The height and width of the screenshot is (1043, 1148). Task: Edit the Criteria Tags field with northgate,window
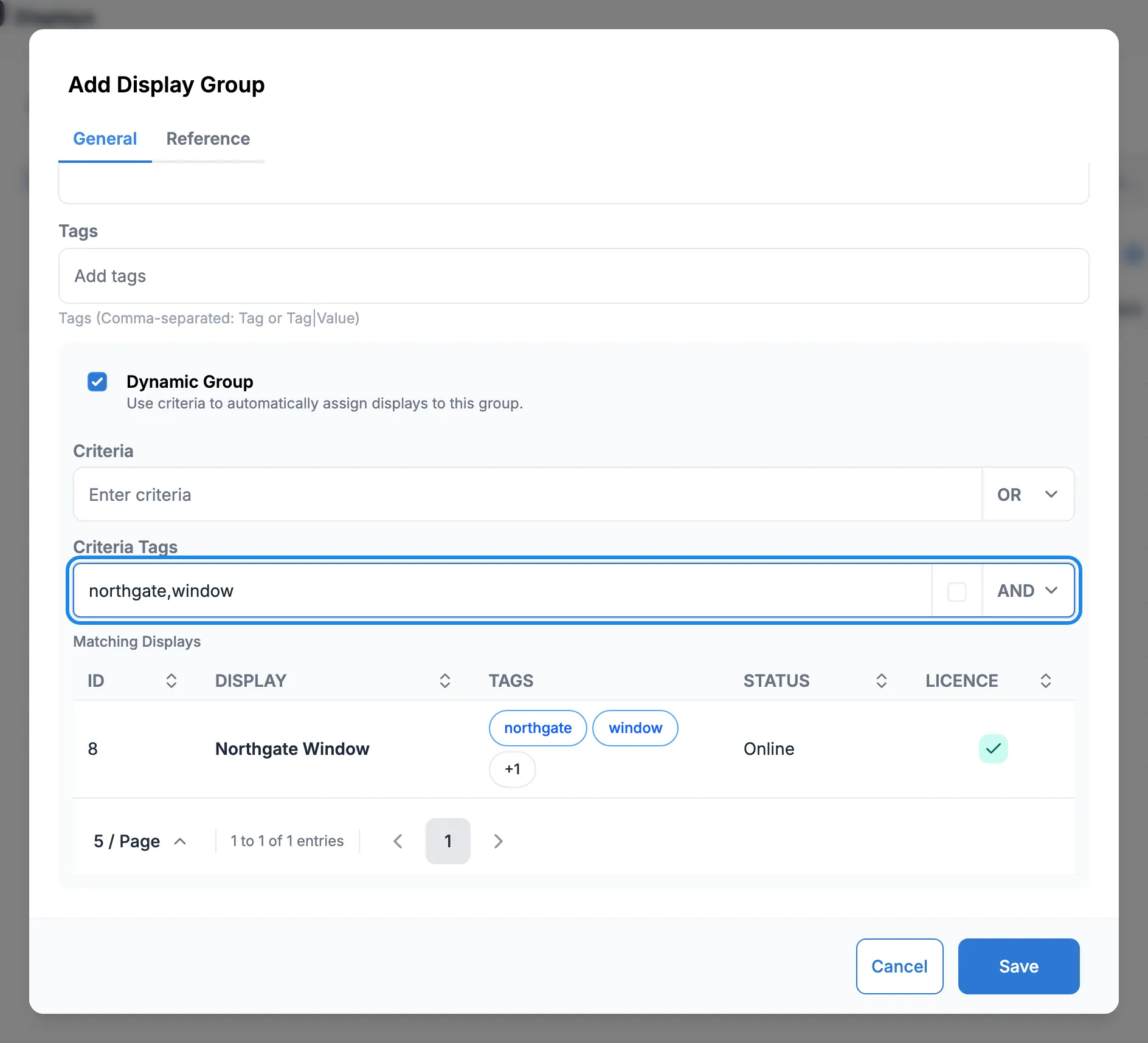(x=502, y=591)
